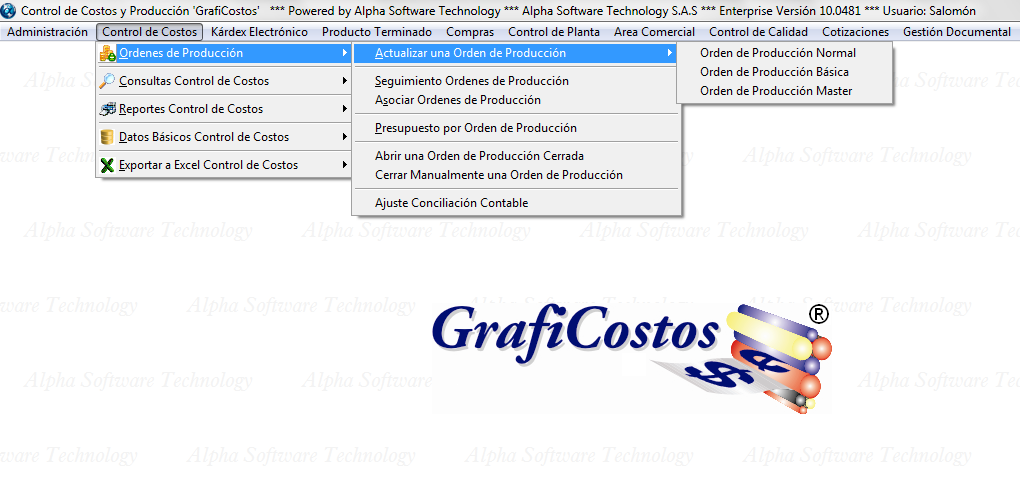Click the Consultas magnifying glass icon
The width and height of the screenshot is (1020, 501).
click(107, 81)
